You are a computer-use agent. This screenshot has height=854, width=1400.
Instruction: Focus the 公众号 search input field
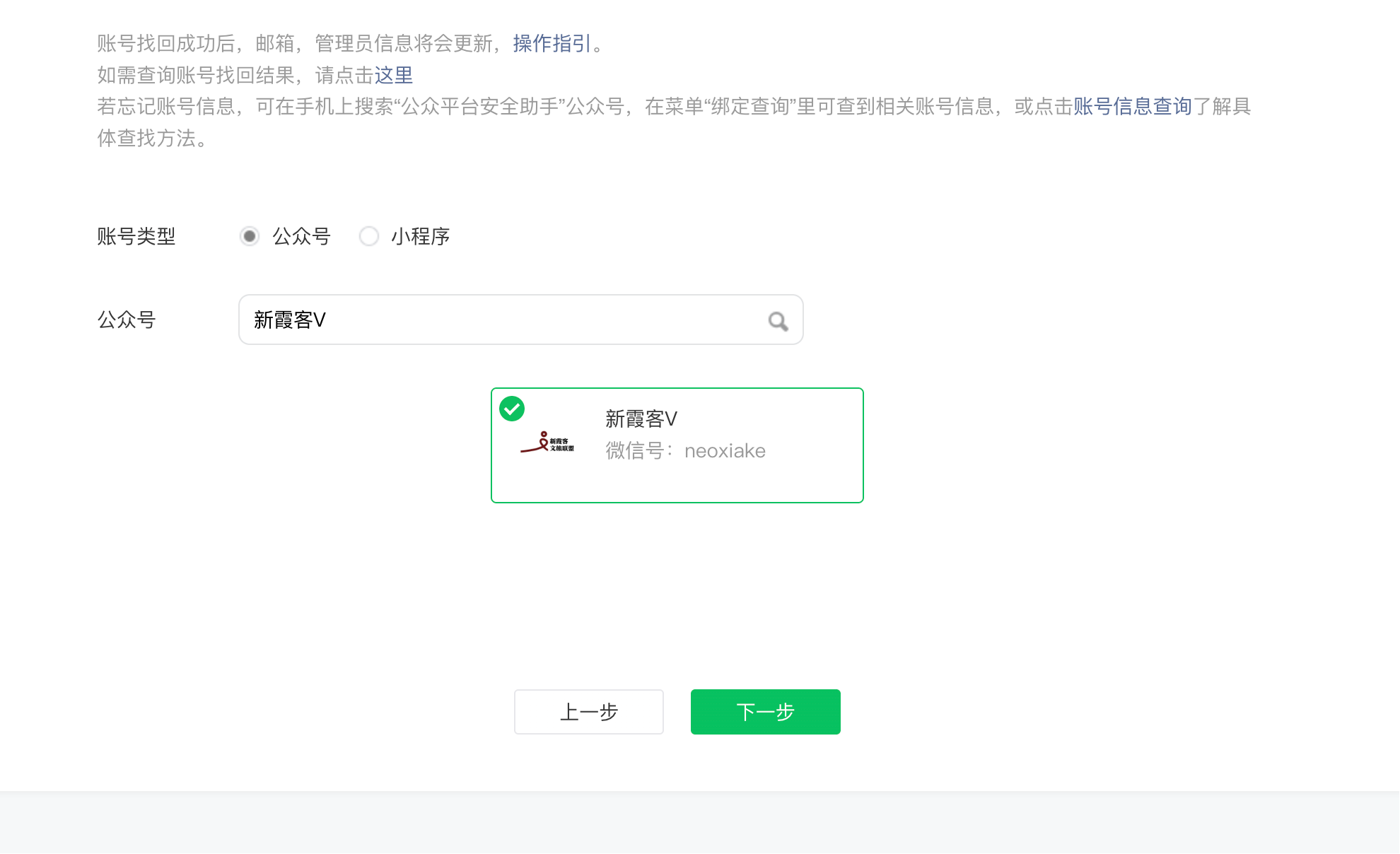click(495, 320)
